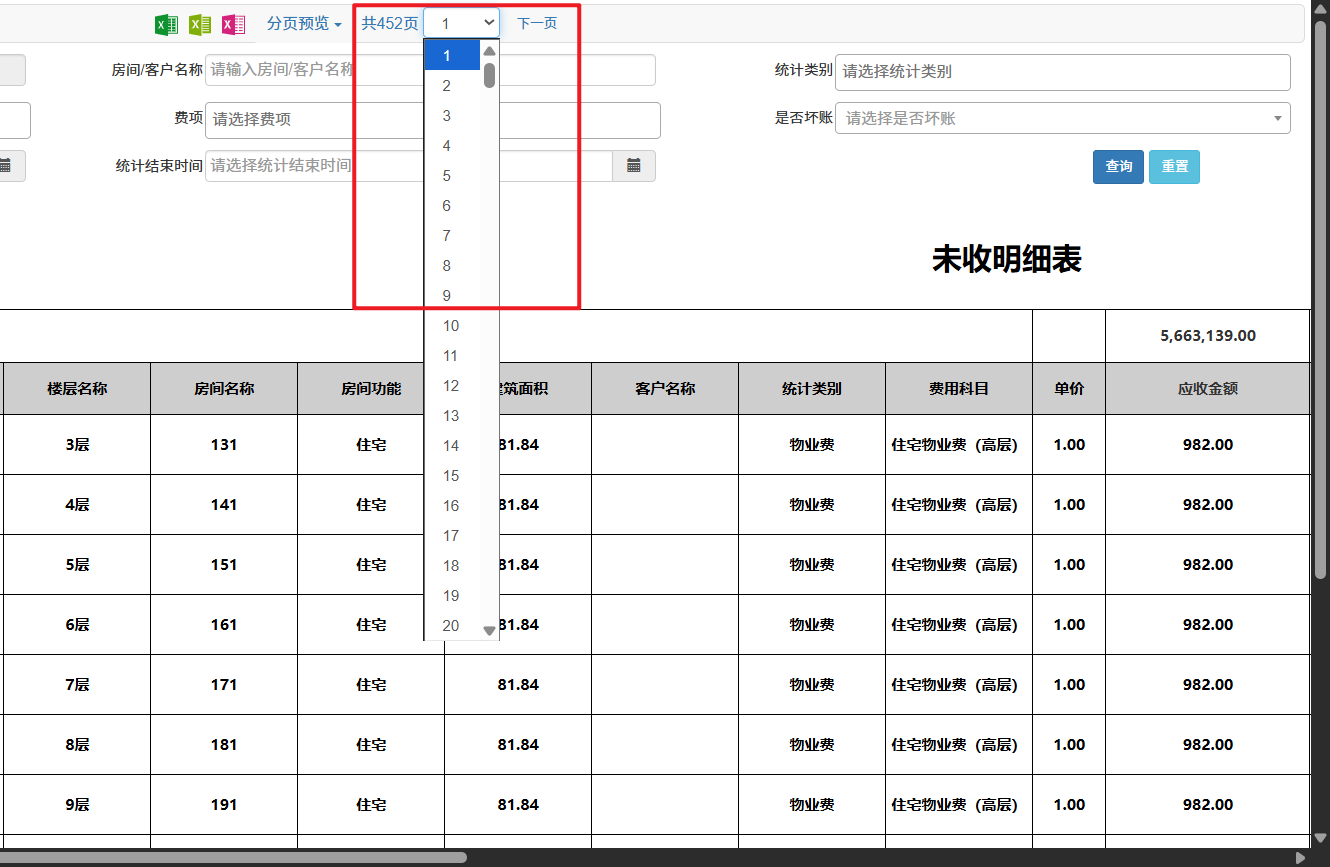Click the 单价 column header
The image size is (1330, 867).
click(x=1069, y=388)
